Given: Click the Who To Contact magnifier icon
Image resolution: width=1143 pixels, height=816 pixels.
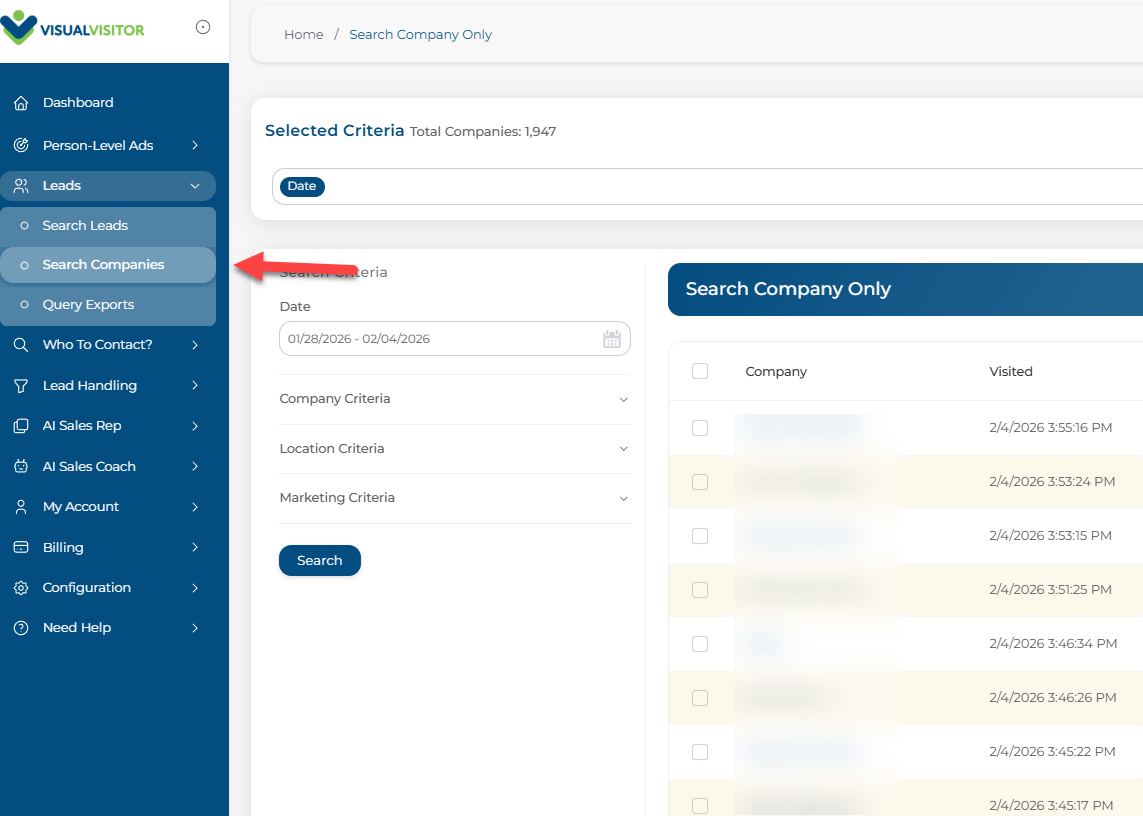Looking at the screenshot, I should (x=21, y=345).
